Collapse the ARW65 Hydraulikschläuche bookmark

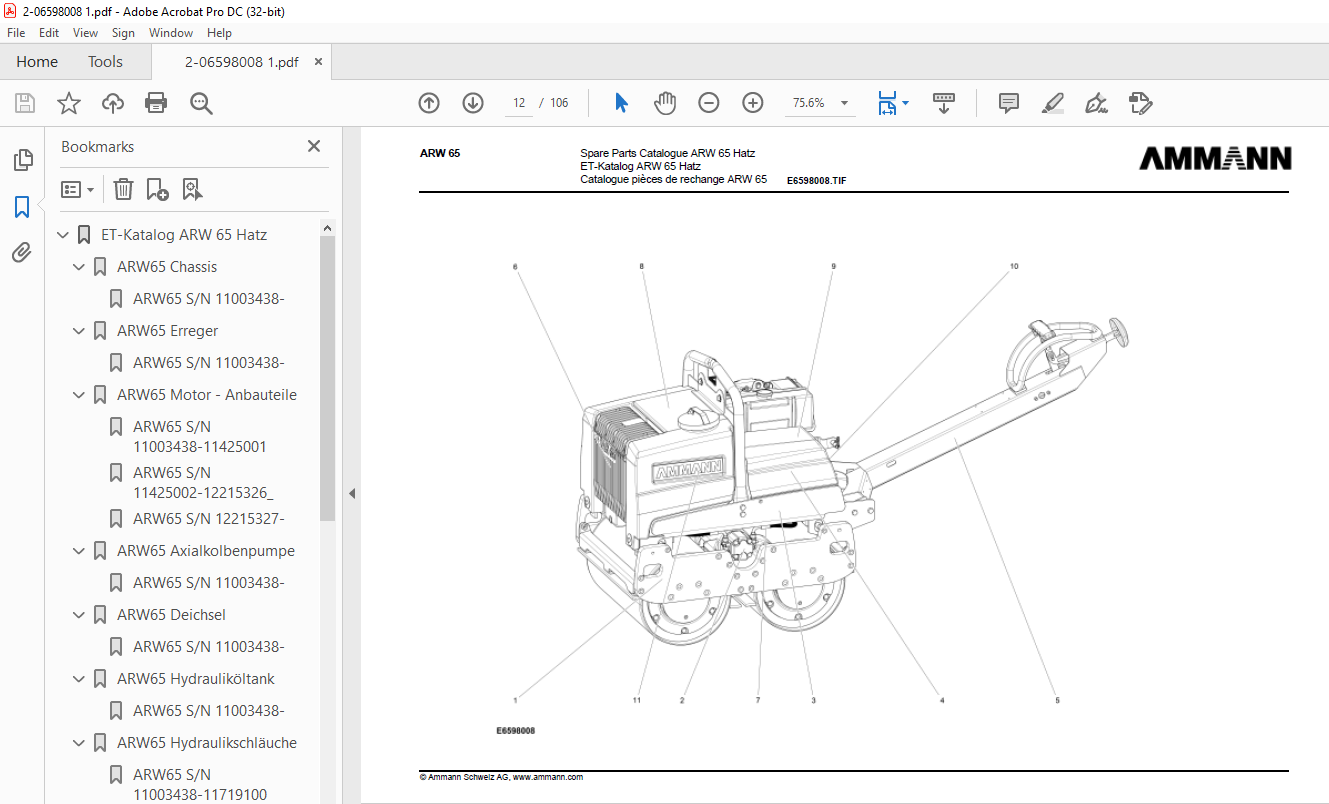(80, 743)
